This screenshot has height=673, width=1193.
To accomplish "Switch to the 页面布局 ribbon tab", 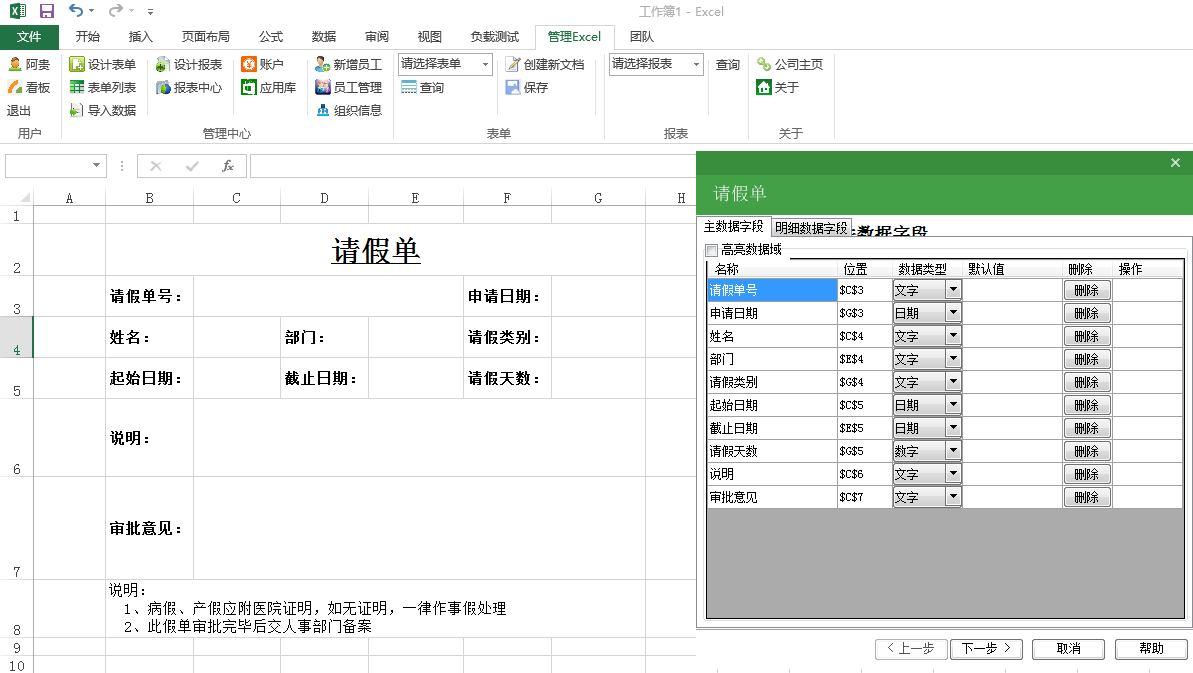I will tap(205, 37).
